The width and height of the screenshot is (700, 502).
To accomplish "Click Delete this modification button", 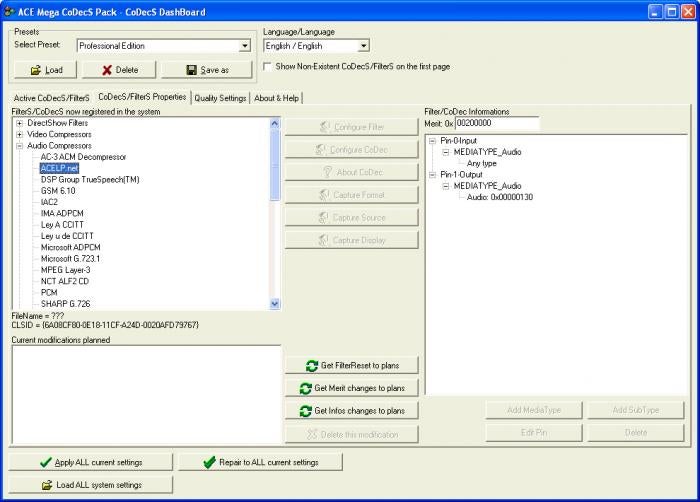I will (x=352, y=434).
